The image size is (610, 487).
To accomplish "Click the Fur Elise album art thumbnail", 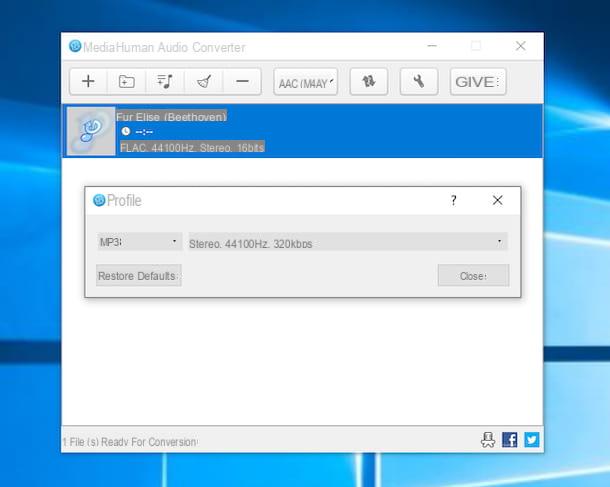I will [91, 131].
